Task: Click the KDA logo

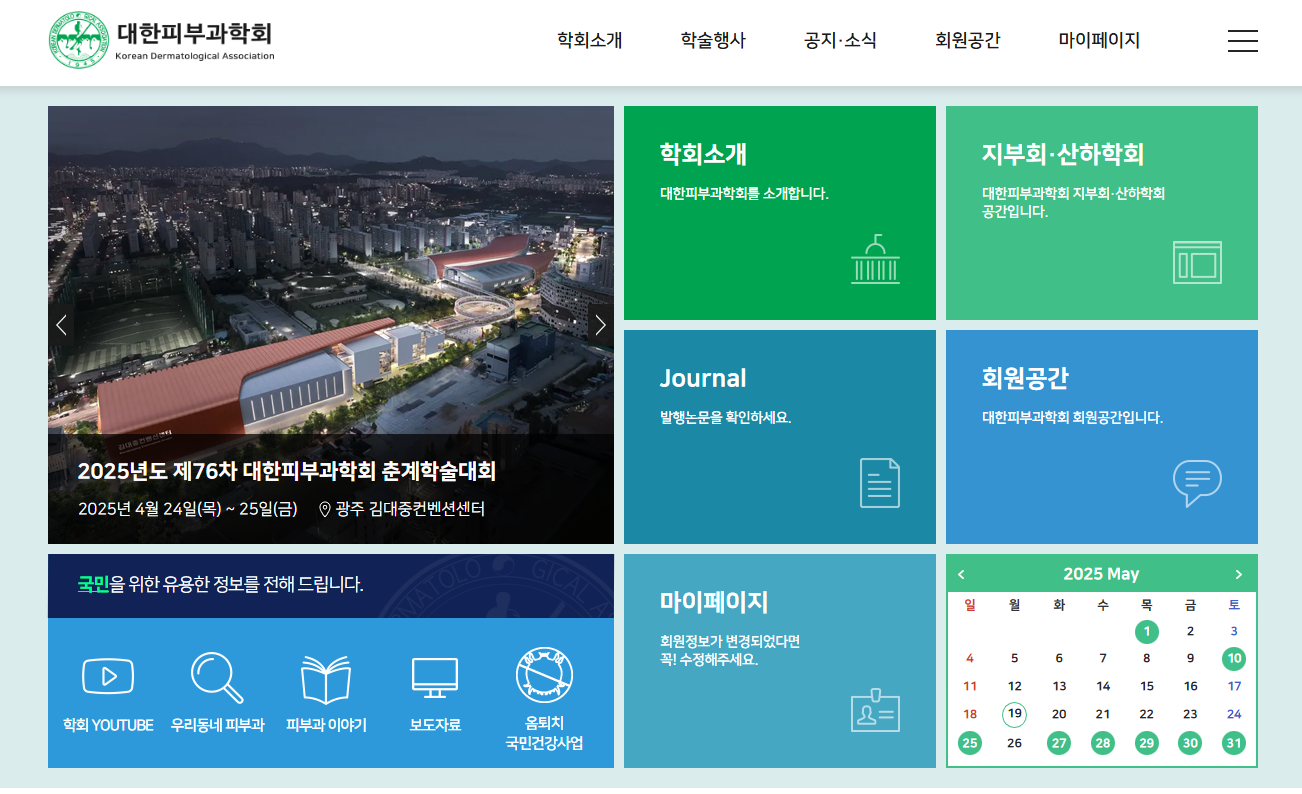Action: (160, 40)
